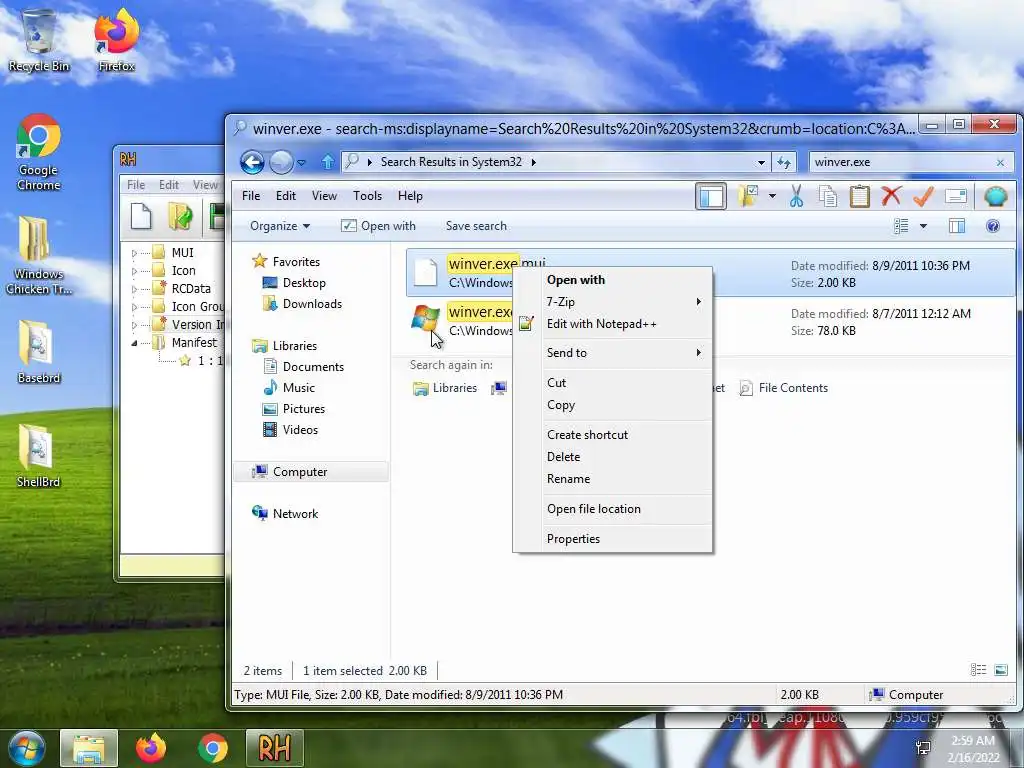Expand the MUI tree node in Resource Hacker
This screenshot has height=768, width=1024.
point(134,253)
